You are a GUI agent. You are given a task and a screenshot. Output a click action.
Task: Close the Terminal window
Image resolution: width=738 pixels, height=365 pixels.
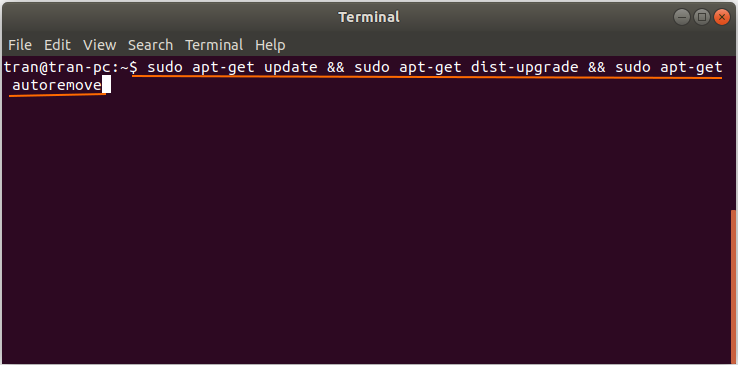pyautogui.click(x=722, y=17)
